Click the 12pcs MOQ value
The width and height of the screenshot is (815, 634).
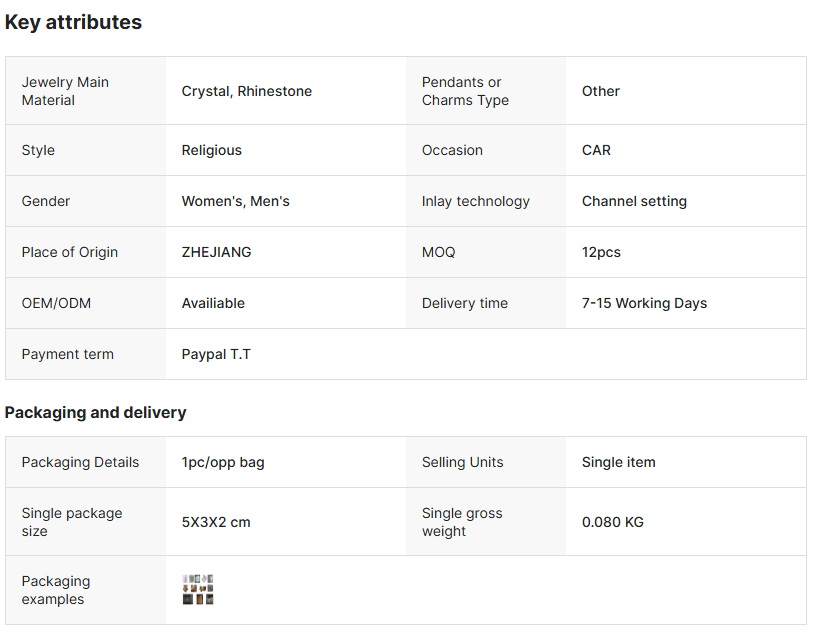[x=601, y=252]
